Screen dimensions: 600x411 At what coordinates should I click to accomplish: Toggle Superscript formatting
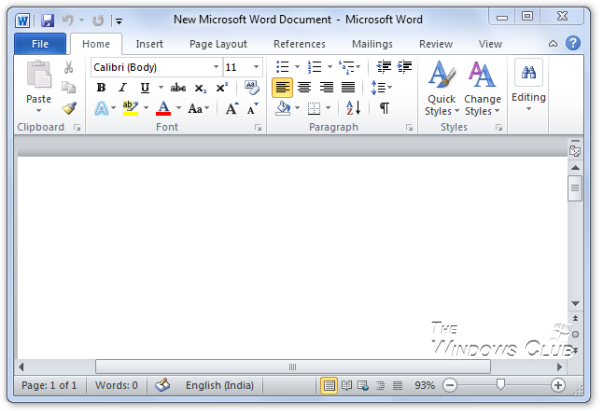[222, 88]
